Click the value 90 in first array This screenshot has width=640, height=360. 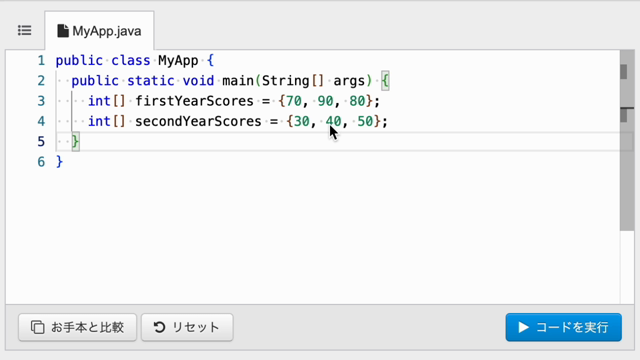[x=325, y=101]
